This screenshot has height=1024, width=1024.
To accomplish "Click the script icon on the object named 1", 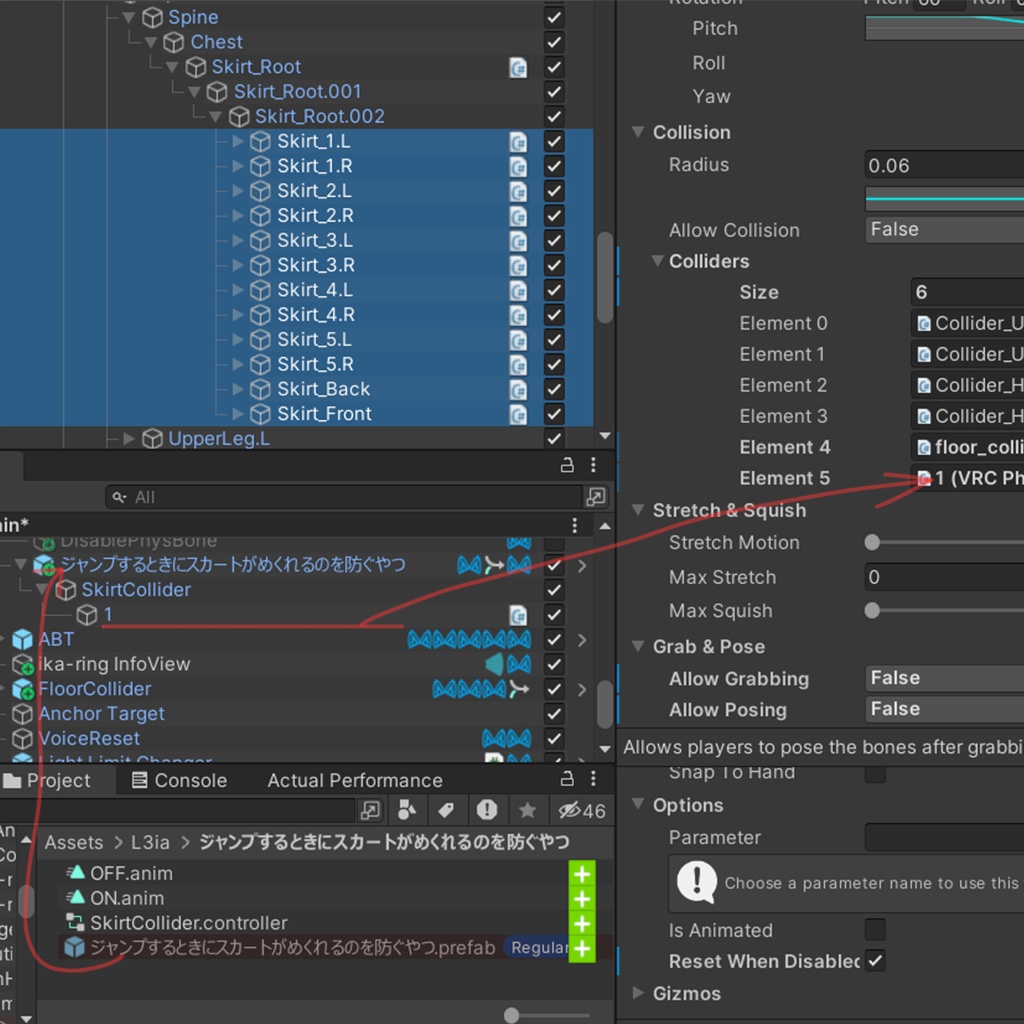I will point(518,615).
